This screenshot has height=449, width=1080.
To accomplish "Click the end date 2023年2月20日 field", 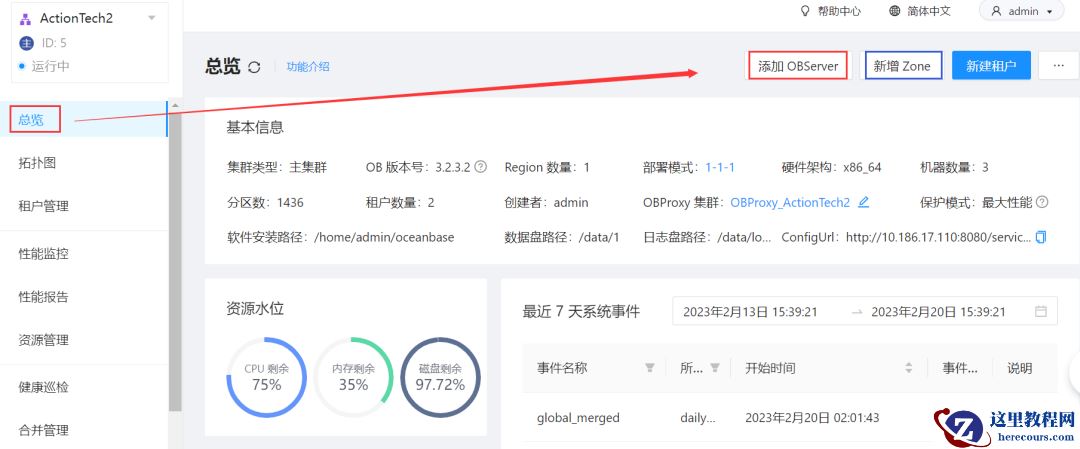I will pyautogui.click(x=938, y=312).
